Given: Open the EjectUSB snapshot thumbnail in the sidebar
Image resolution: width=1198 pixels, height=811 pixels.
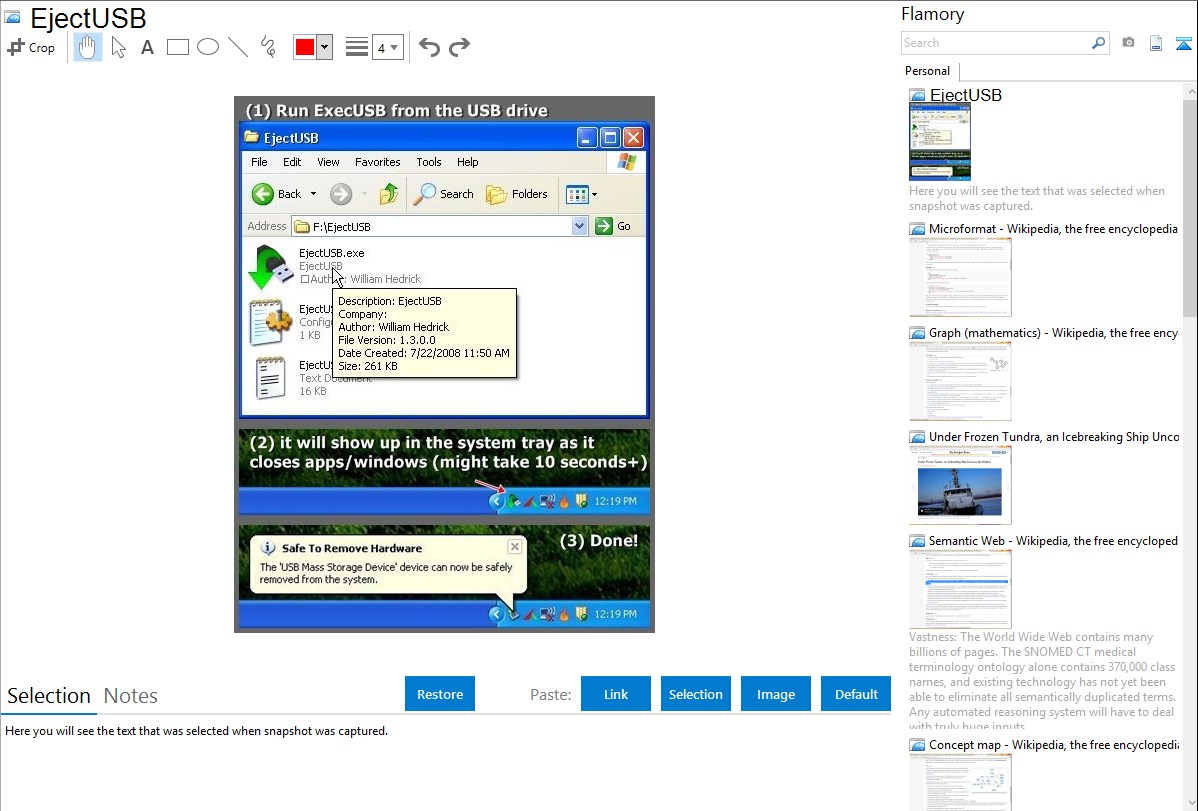Looking at the screenshot, I should [940, 143].
